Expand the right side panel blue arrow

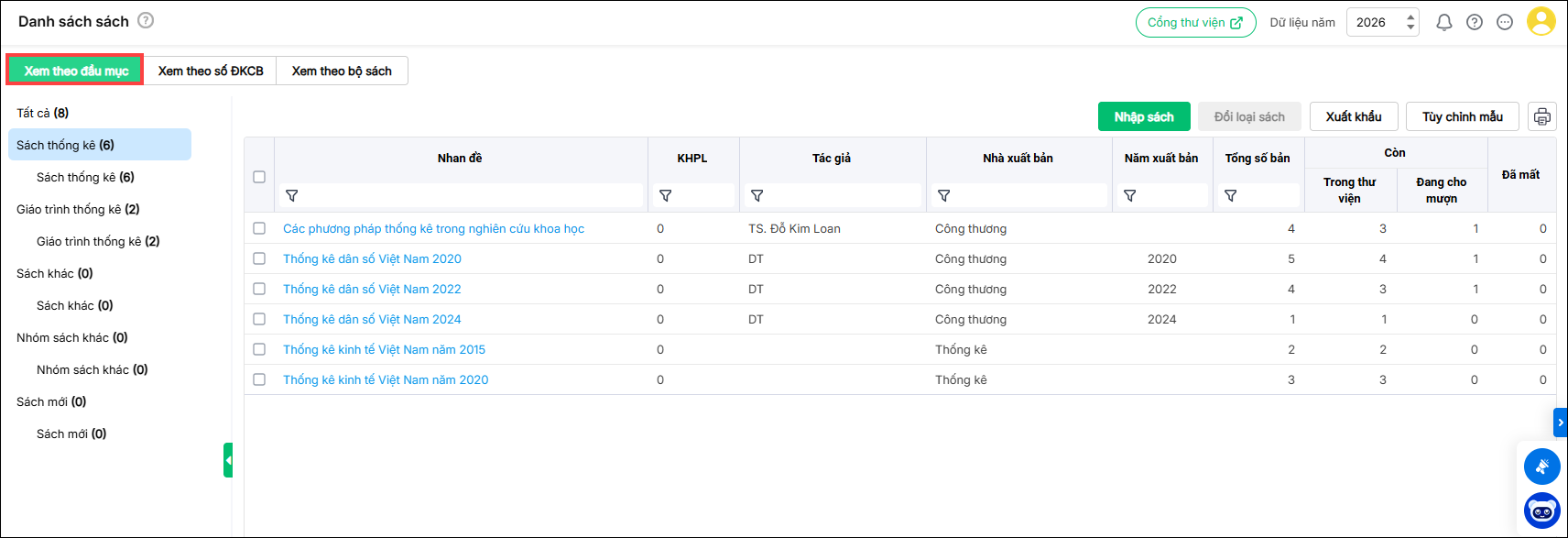(1561, 423)
